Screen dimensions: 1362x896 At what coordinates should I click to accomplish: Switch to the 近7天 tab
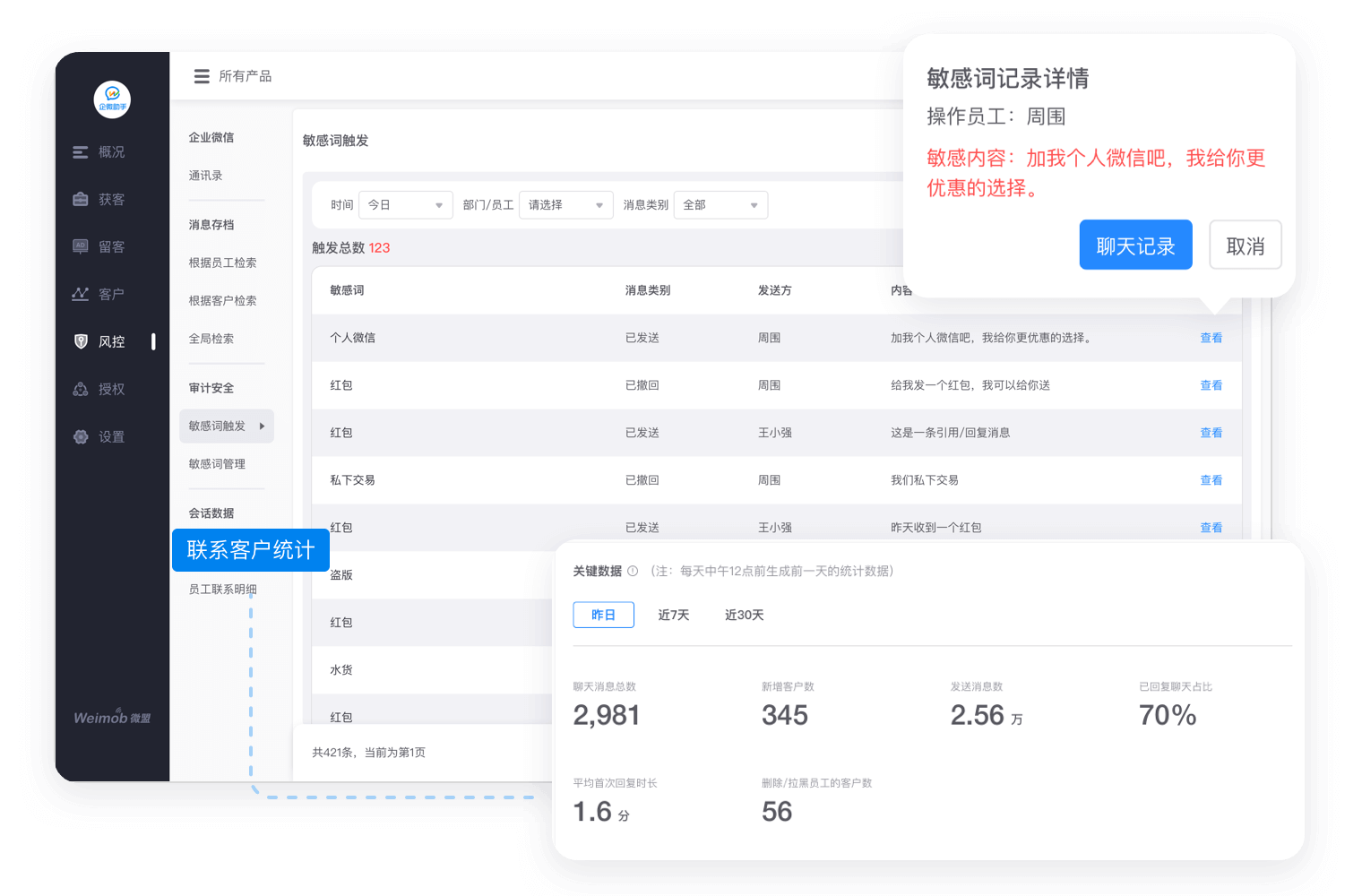tap(673, 615)
